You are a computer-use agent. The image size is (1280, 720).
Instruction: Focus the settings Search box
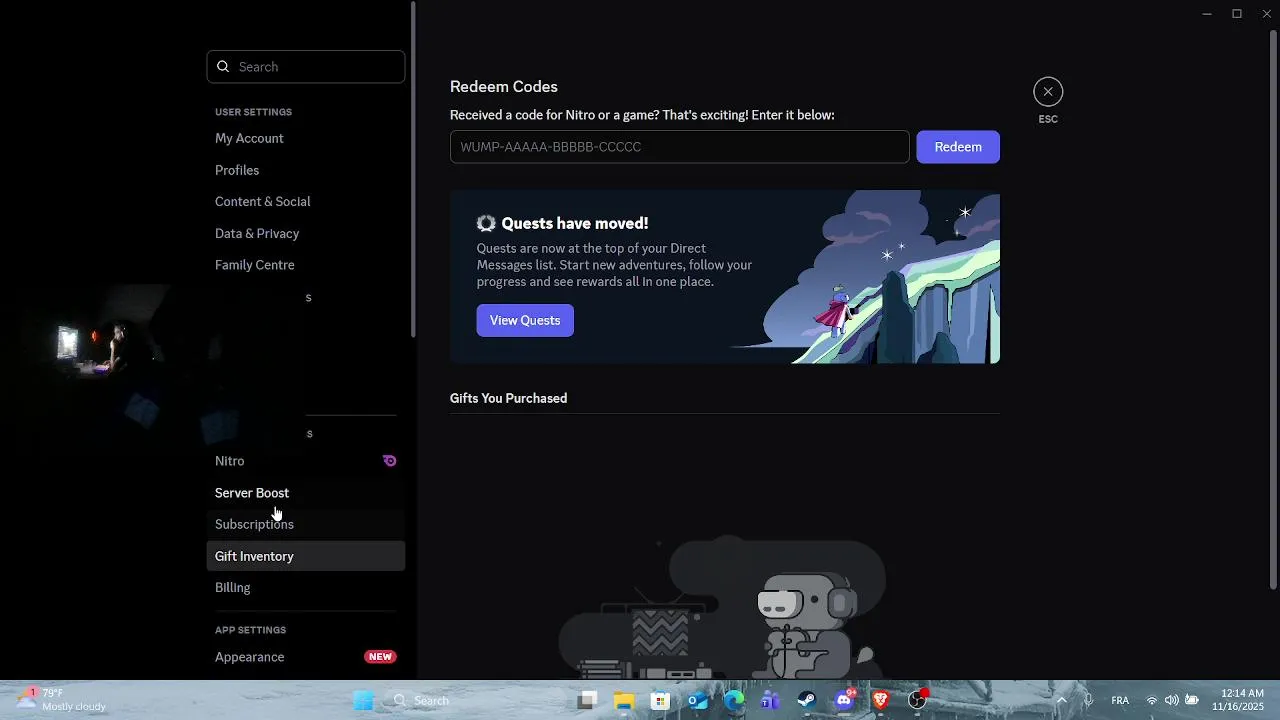point(305,67)
